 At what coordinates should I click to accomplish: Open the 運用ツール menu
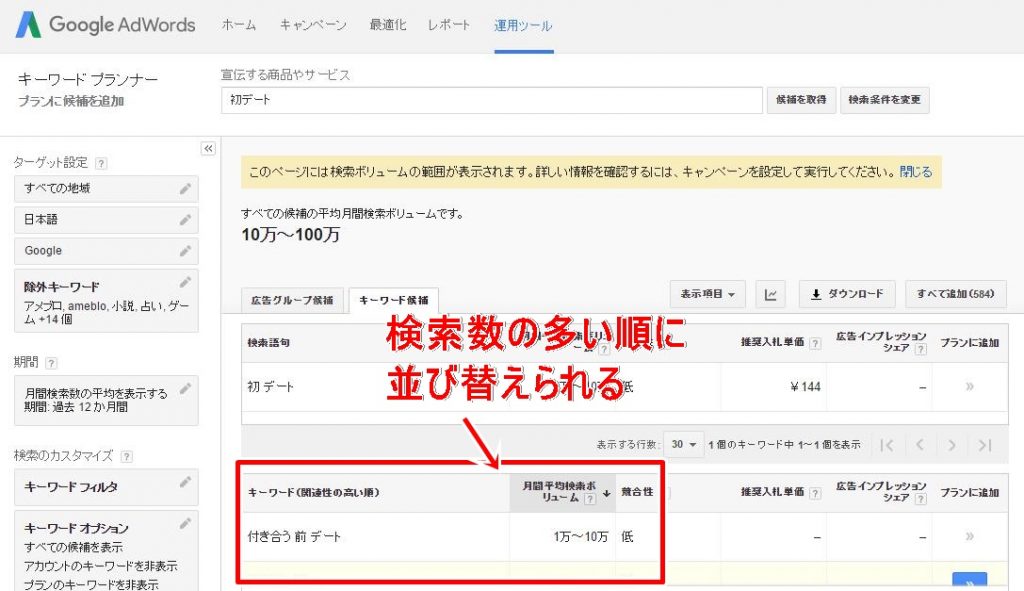click(x=523, y=25)
